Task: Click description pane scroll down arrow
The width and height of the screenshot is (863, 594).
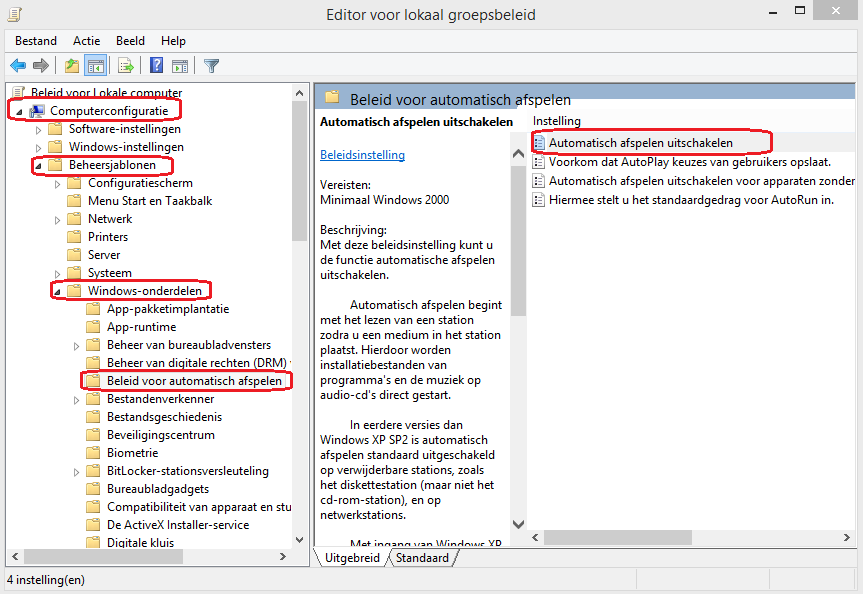Action: [x=518, y=524]
